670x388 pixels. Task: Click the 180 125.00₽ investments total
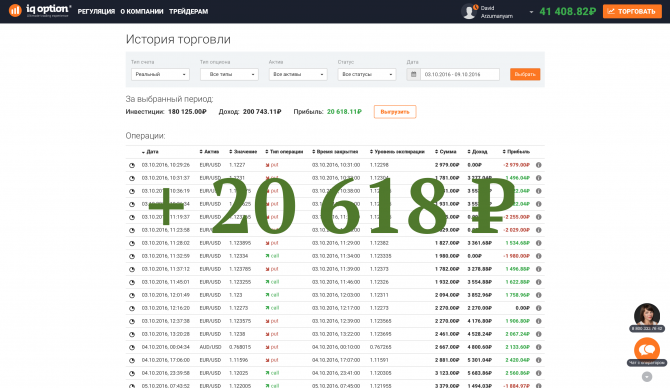(187, 112)
